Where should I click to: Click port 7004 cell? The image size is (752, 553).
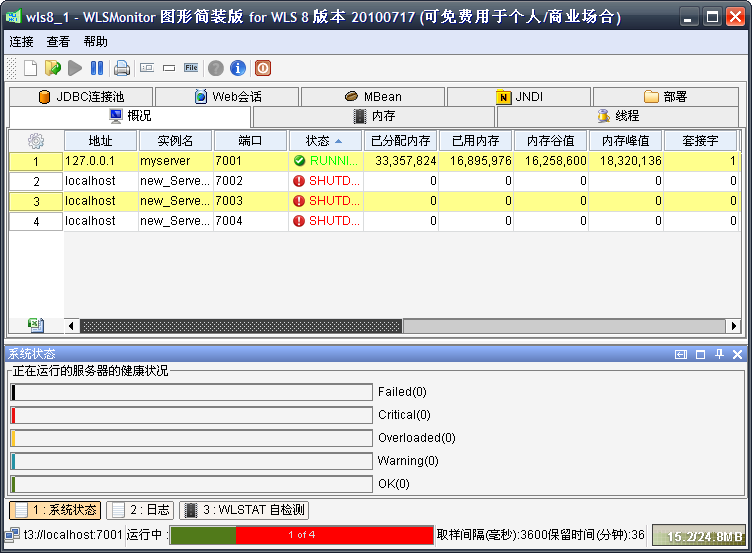(251, 221)
